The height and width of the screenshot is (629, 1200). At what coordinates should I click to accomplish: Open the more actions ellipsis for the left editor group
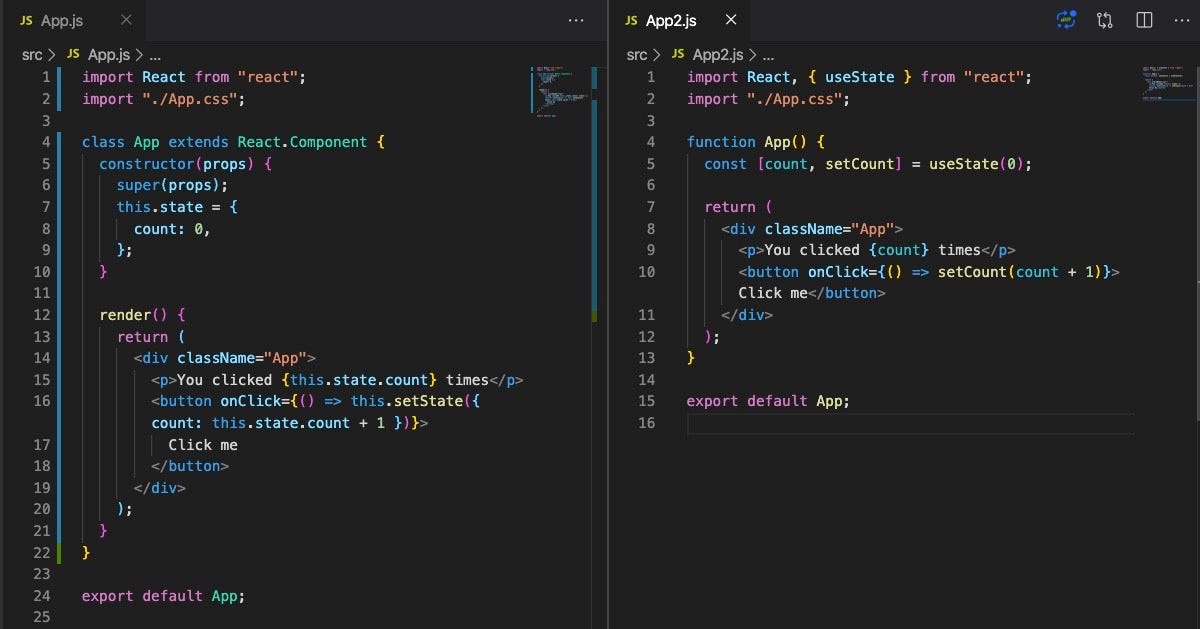576,20
